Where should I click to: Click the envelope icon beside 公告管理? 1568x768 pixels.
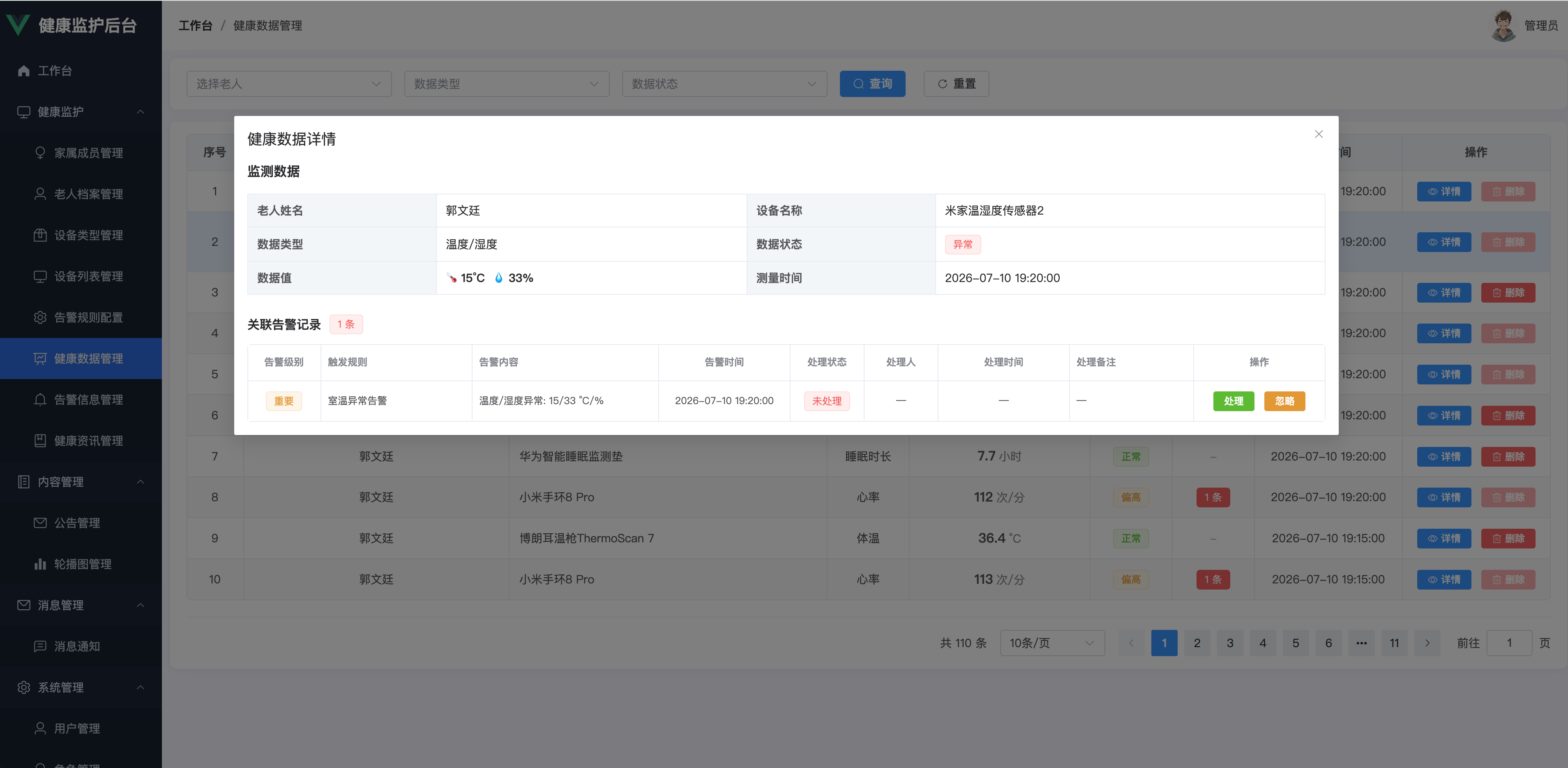pyautogui.click(x=40, y=523)
